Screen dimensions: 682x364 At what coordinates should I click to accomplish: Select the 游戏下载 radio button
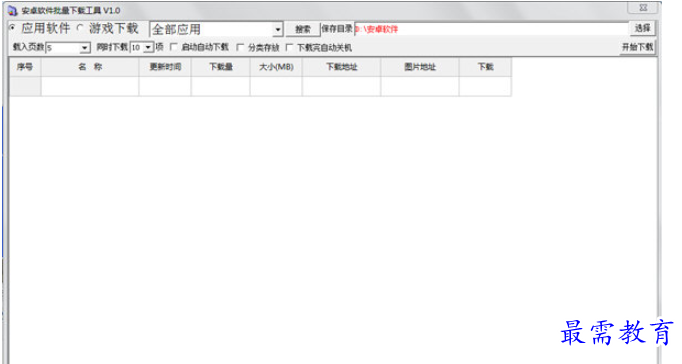point(80,28)
